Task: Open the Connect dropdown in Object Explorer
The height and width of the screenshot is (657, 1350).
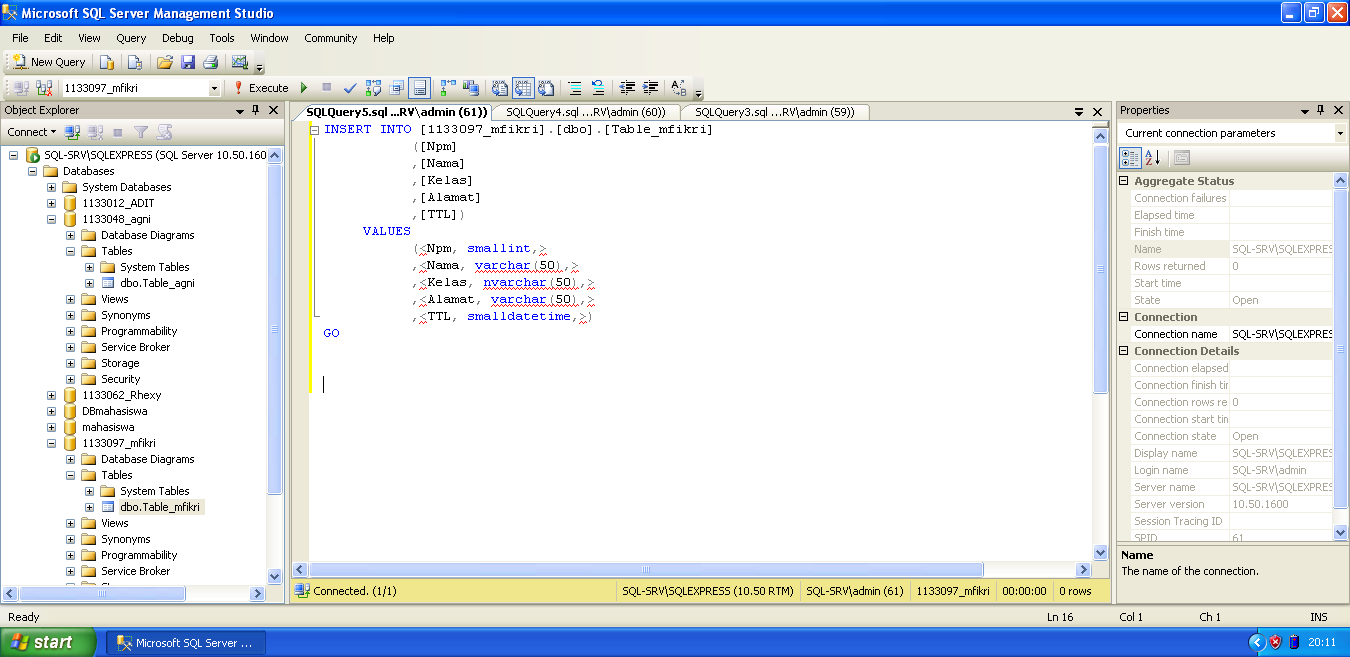Action: point(31,132)
